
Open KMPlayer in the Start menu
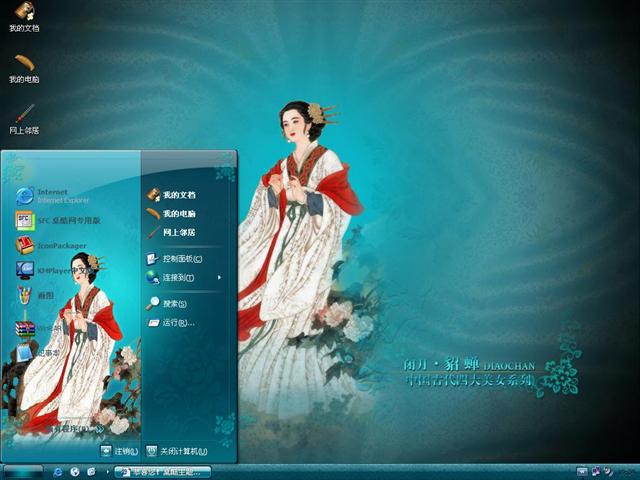[55, 270]
